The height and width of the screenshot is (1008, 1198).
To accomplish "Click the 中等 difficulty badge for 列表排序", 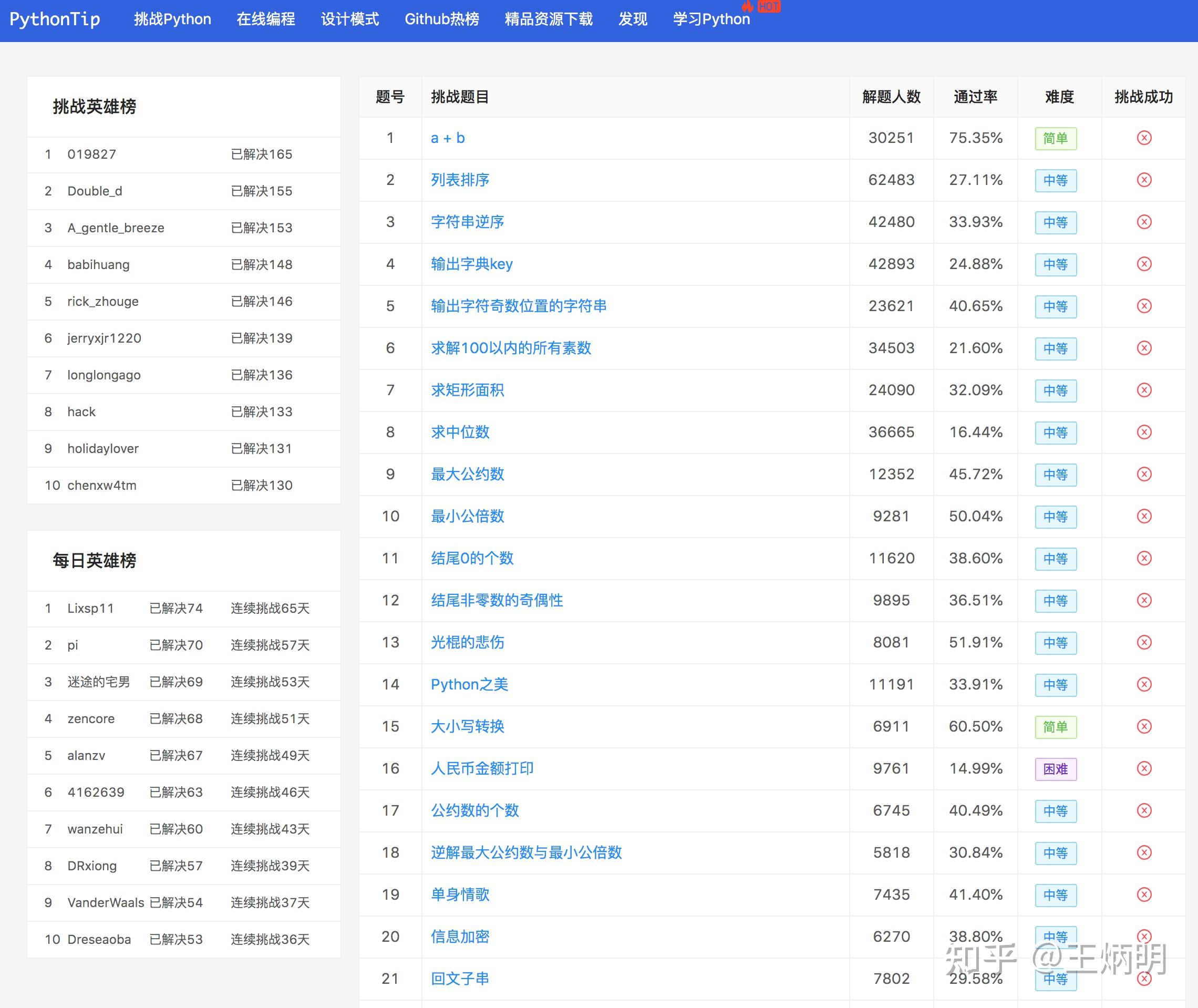I will click(1055, 181).
